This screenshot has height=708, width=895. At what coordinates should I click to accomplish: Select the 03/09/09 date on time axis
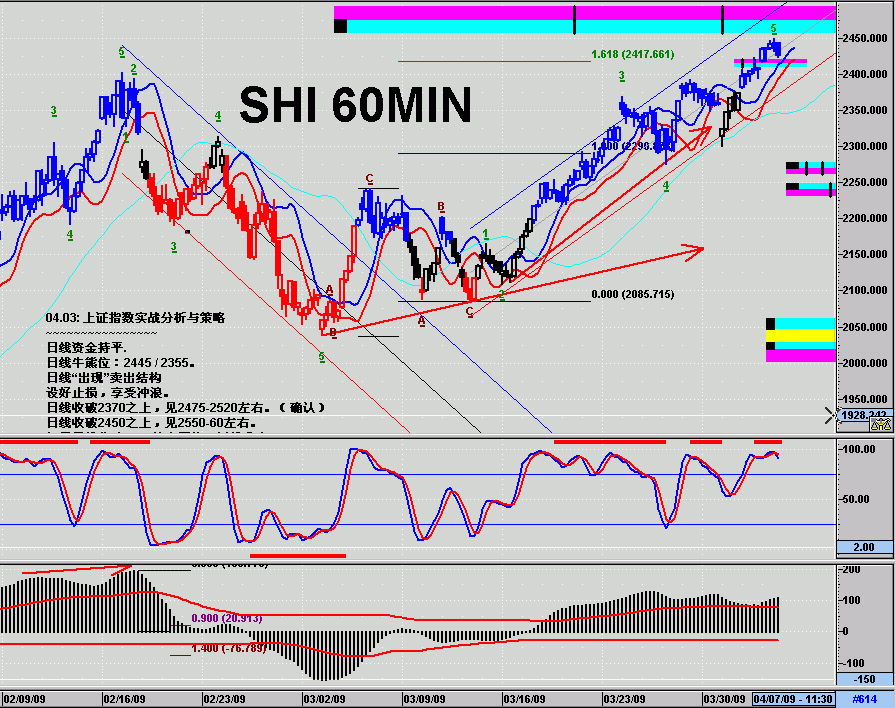pyautogui.click(x=424, y=699)
